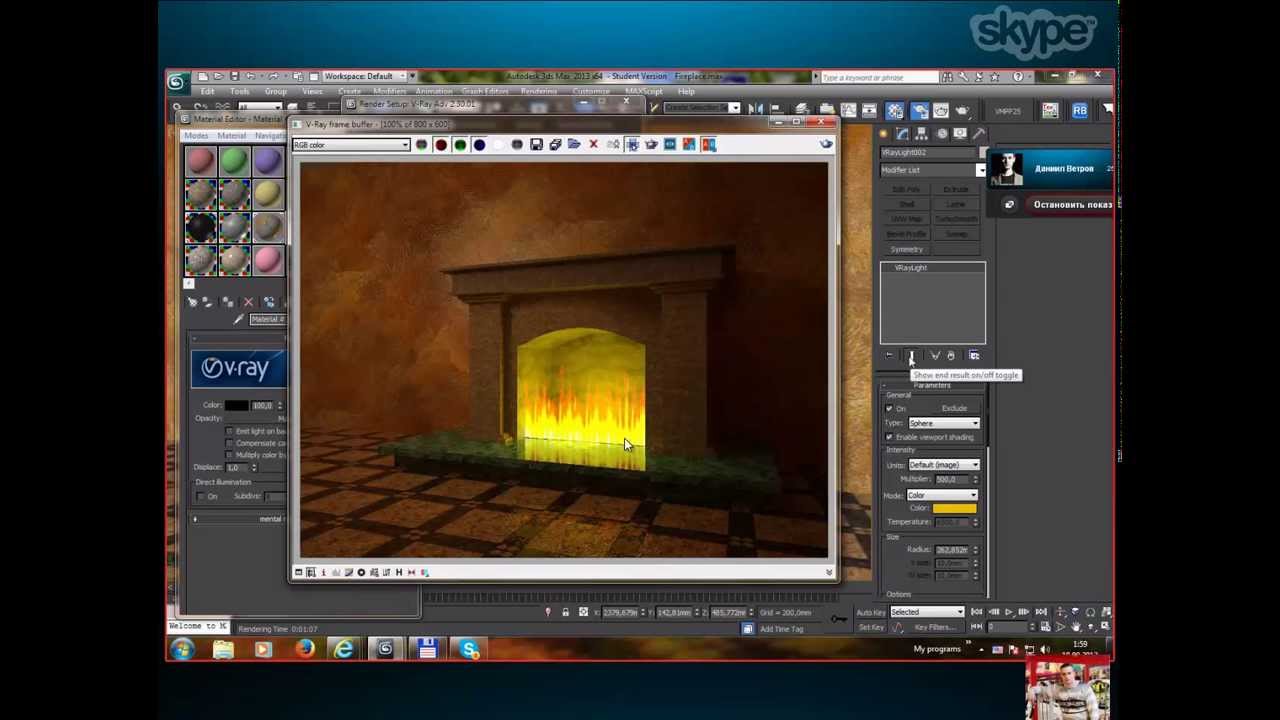Open the RGB color channel dropdown
Image resolution: width=1280 pixels, height=720 pixels.
[x=352, y=145]
